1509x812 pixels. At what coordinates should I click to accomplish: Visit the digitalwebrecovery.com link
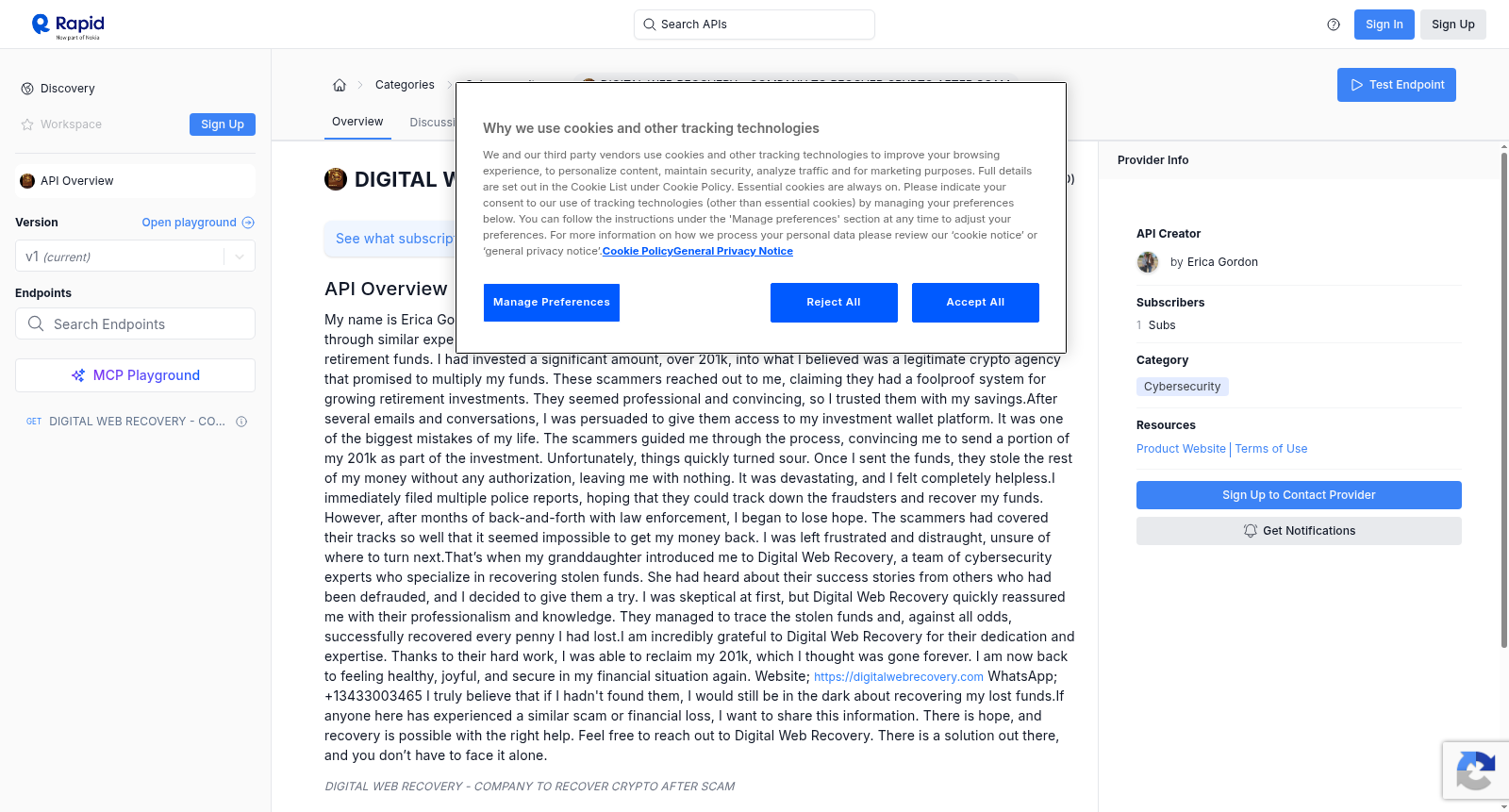[x=899, y=677]
